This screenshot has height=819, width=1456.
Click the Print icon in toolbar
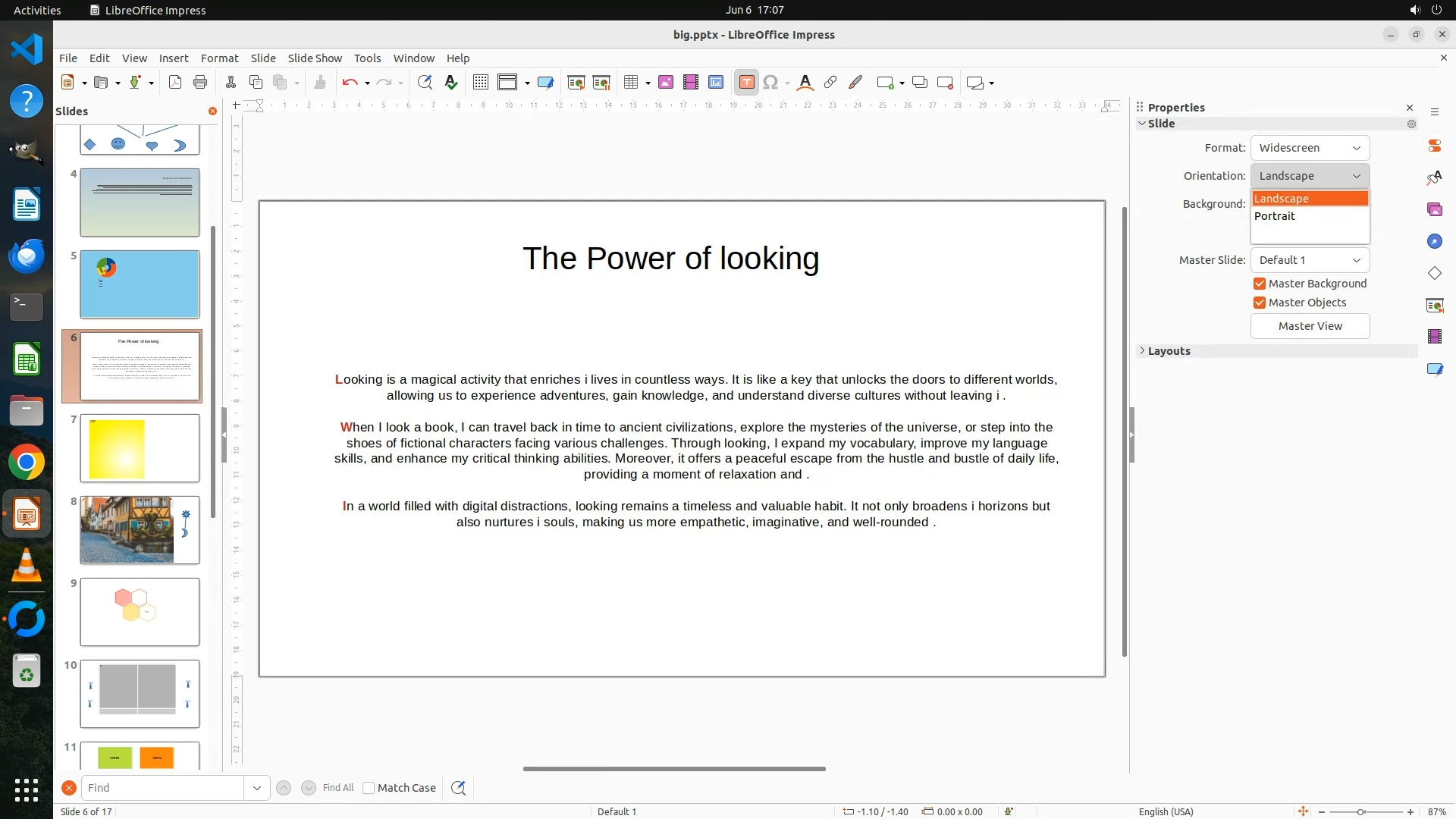point(200,83)
